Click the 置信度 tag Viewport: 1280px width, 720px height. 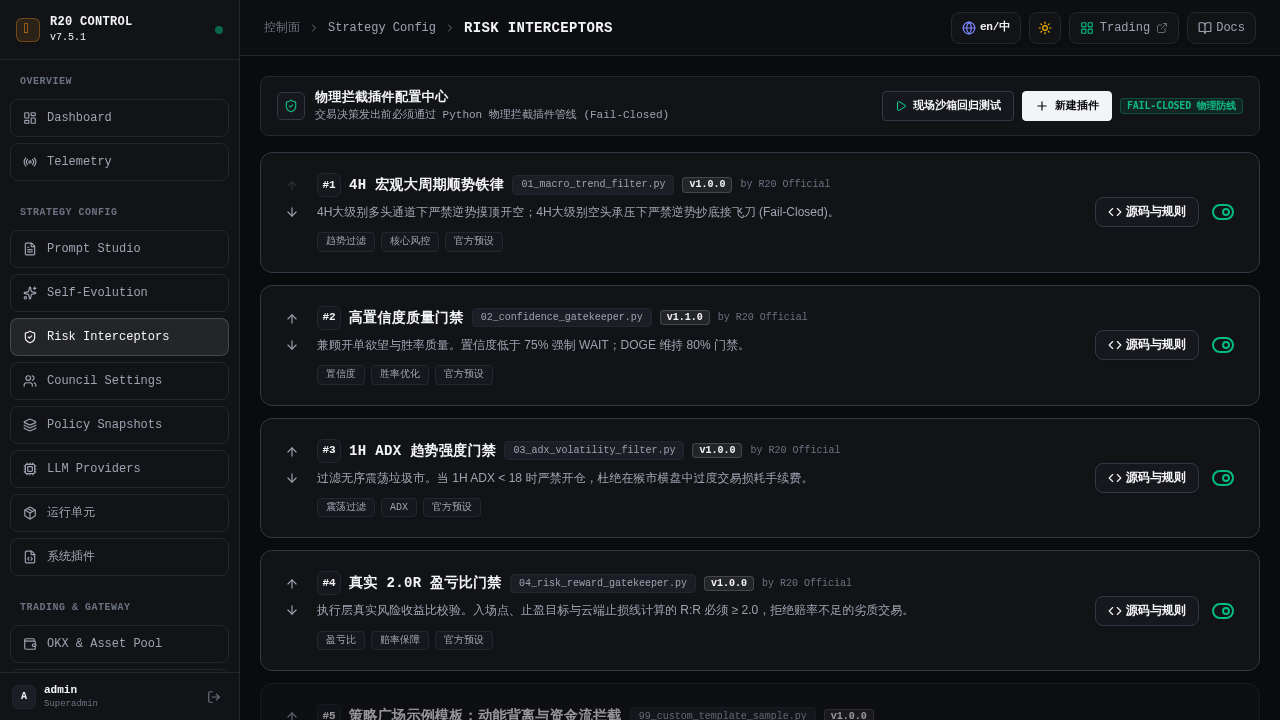click(x=341, y=375)
